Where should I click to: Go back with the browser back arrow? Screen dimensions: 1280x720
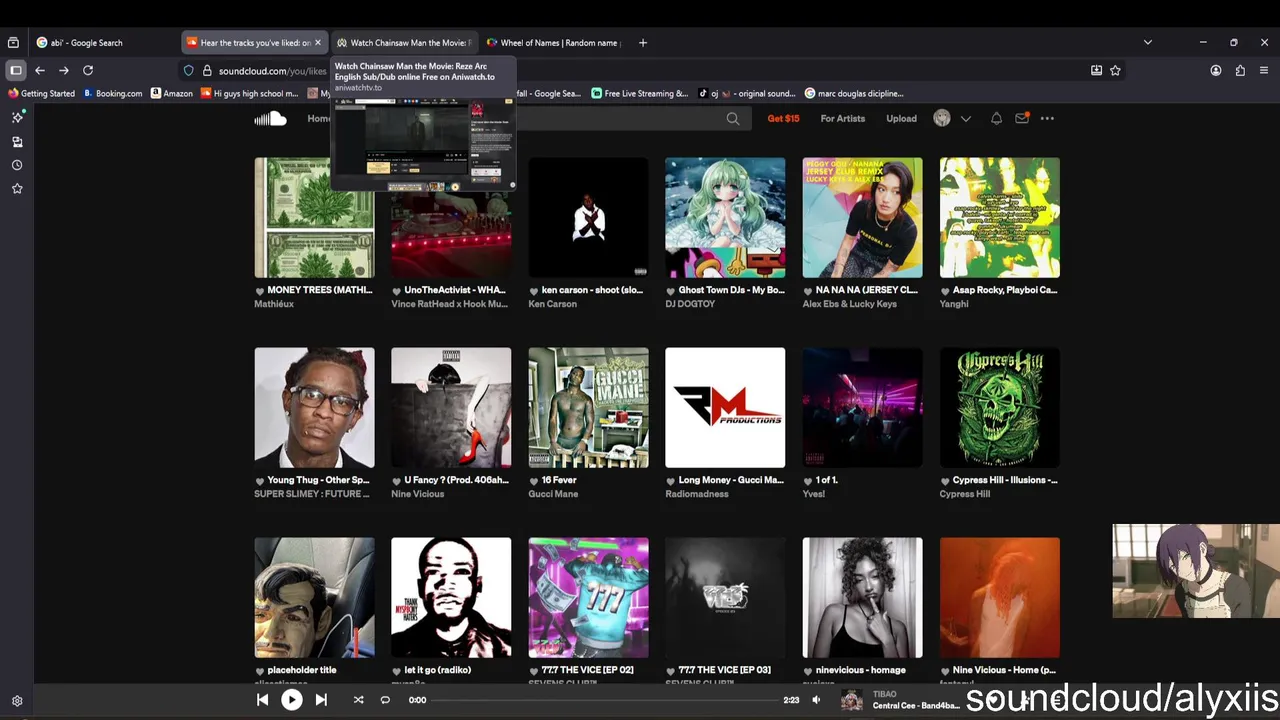(x=40, y=70)
